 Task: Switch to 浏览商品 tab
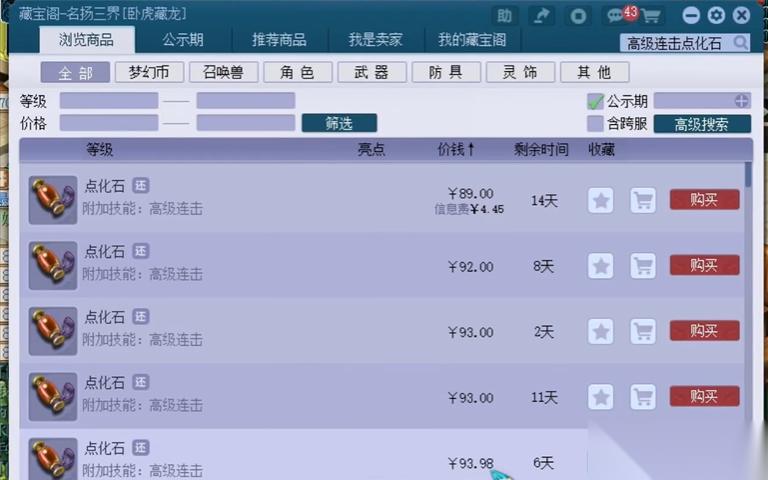click(87, 40)
